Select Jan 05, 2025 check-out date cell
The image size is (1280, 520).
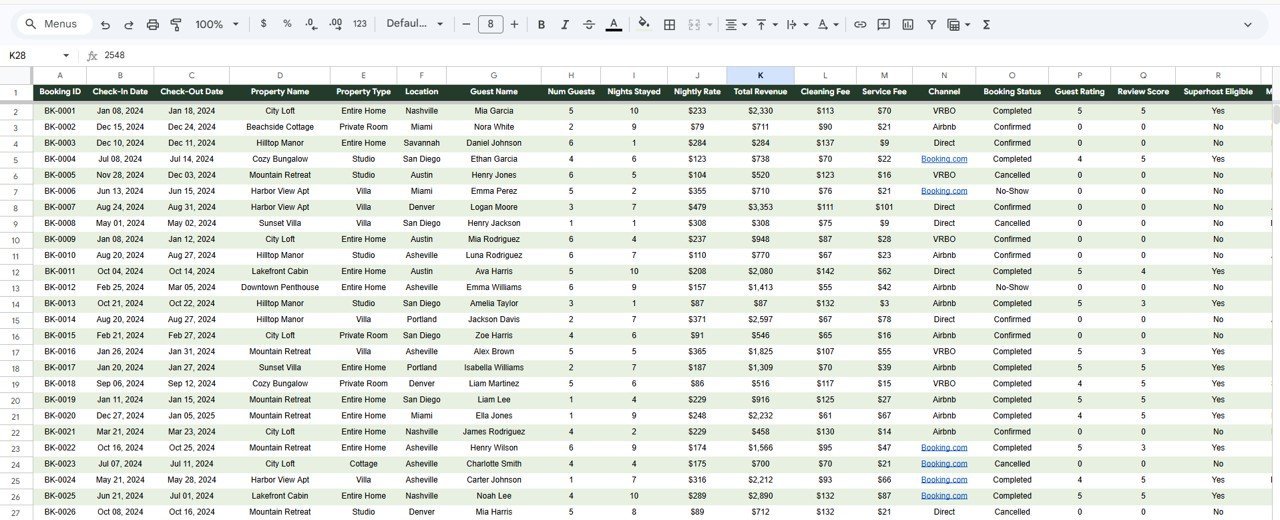coord(192,416)
